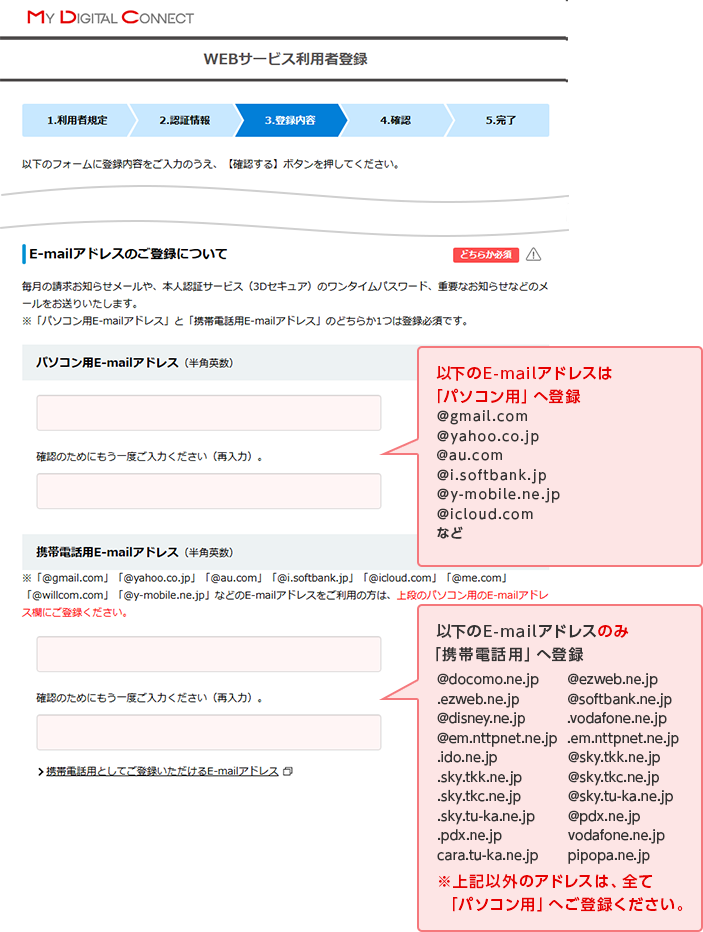Select step 4.確認

tap(395, 120)
